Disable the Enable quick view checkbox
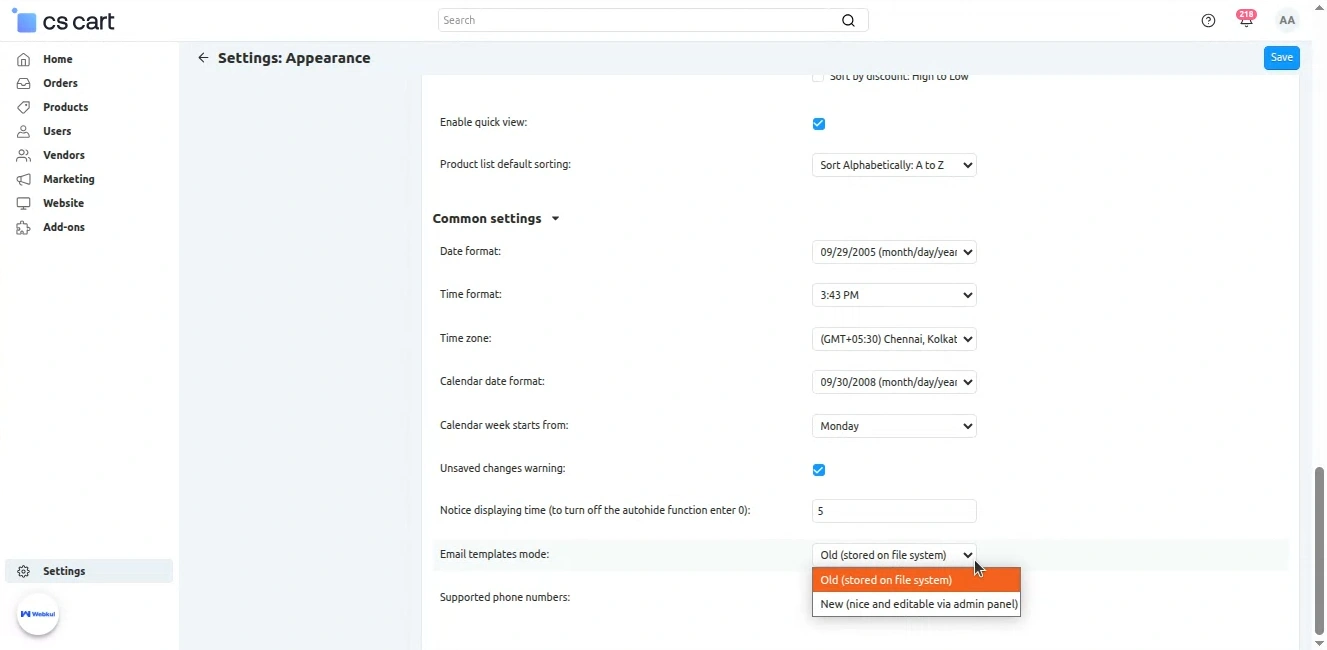1327x650 pixels. tap(819, 124)
